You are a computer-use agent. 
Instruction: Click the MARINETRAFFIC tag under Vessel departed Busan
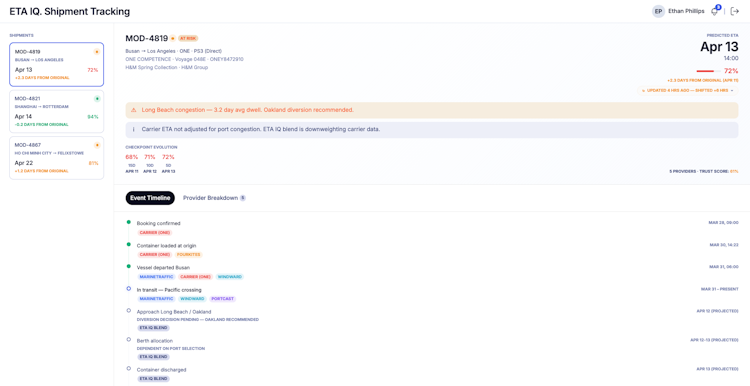(156, 277)
